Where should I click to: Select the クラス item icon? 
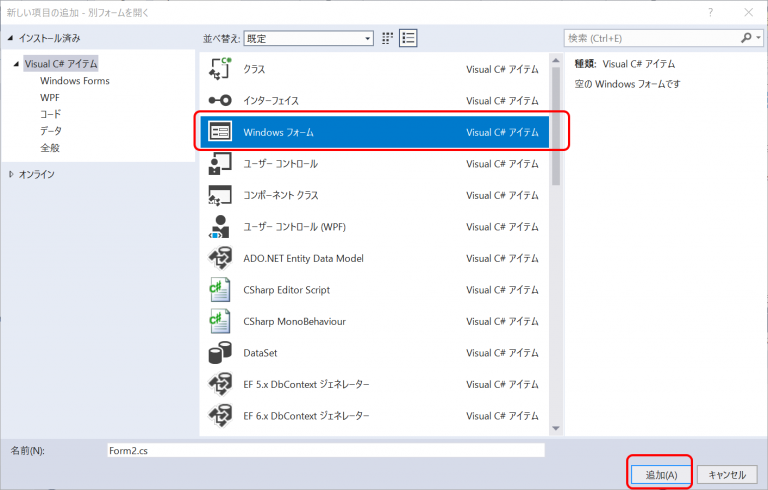click(220, 69)
